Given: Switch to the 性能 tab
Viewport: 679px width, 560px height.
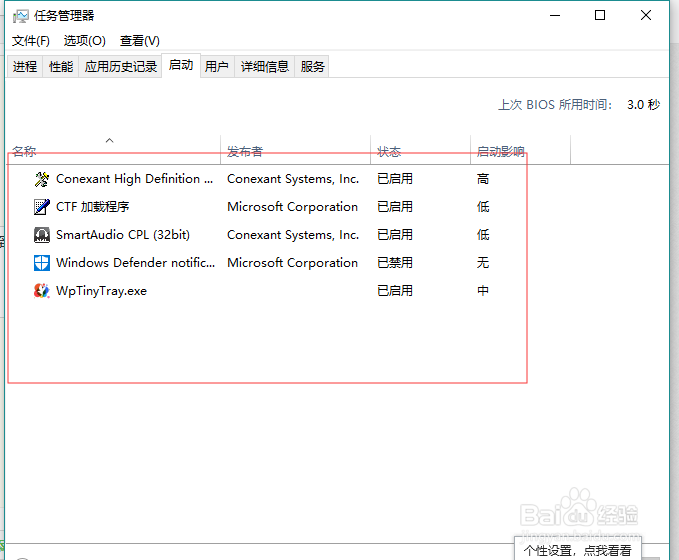Looking at the screenshot, I should pos(61,67).
